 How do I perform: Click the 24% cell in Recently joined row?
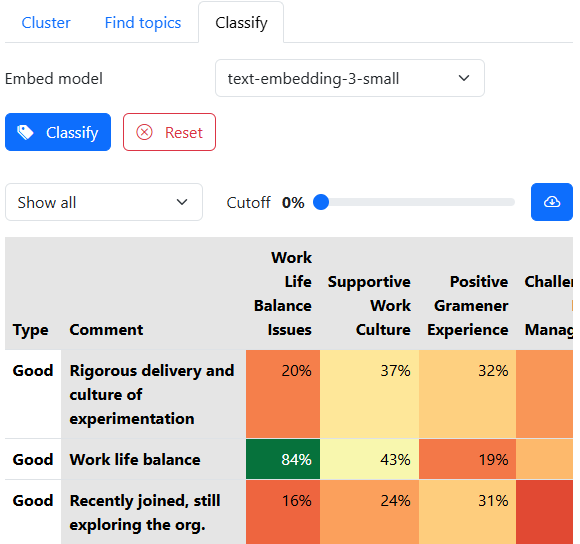(x=370, y=512)
